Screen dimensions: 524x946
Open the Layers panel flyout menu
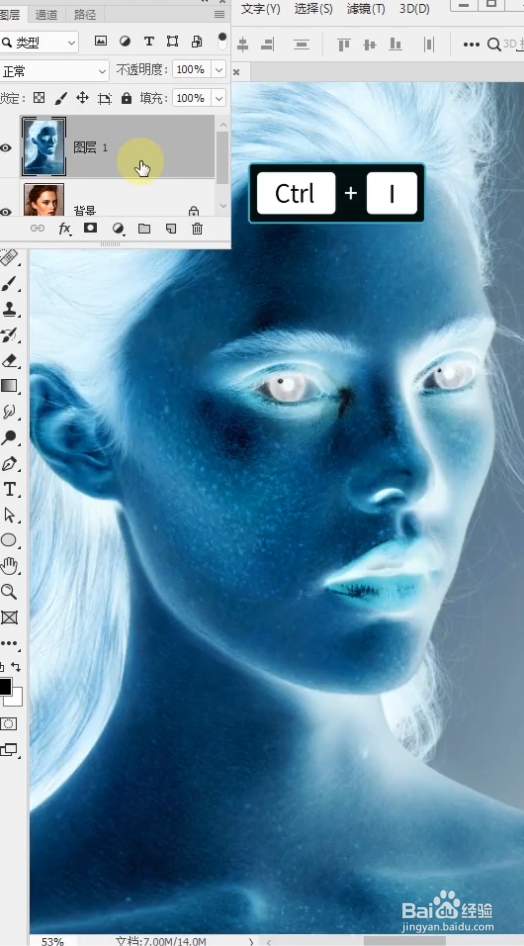(x=219, y=14)
